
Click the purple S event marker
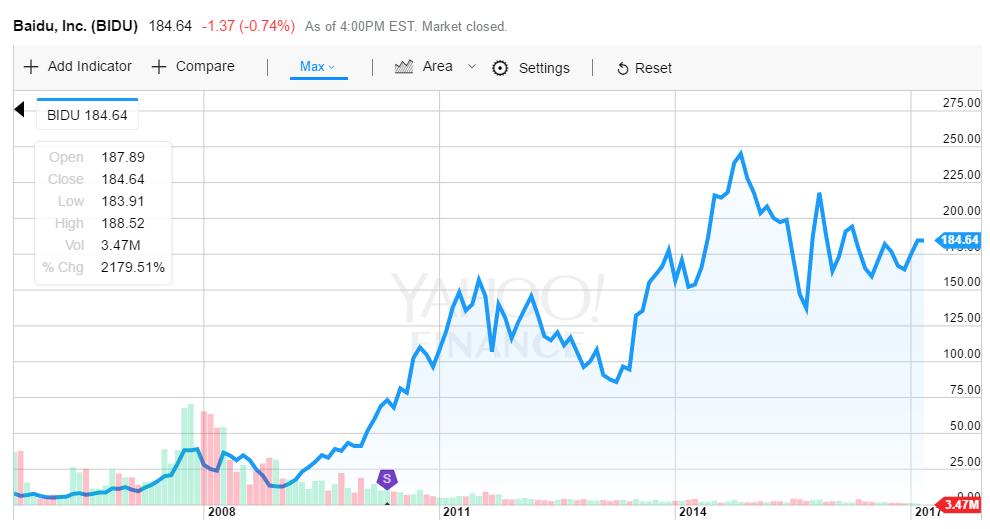[386, 479]
